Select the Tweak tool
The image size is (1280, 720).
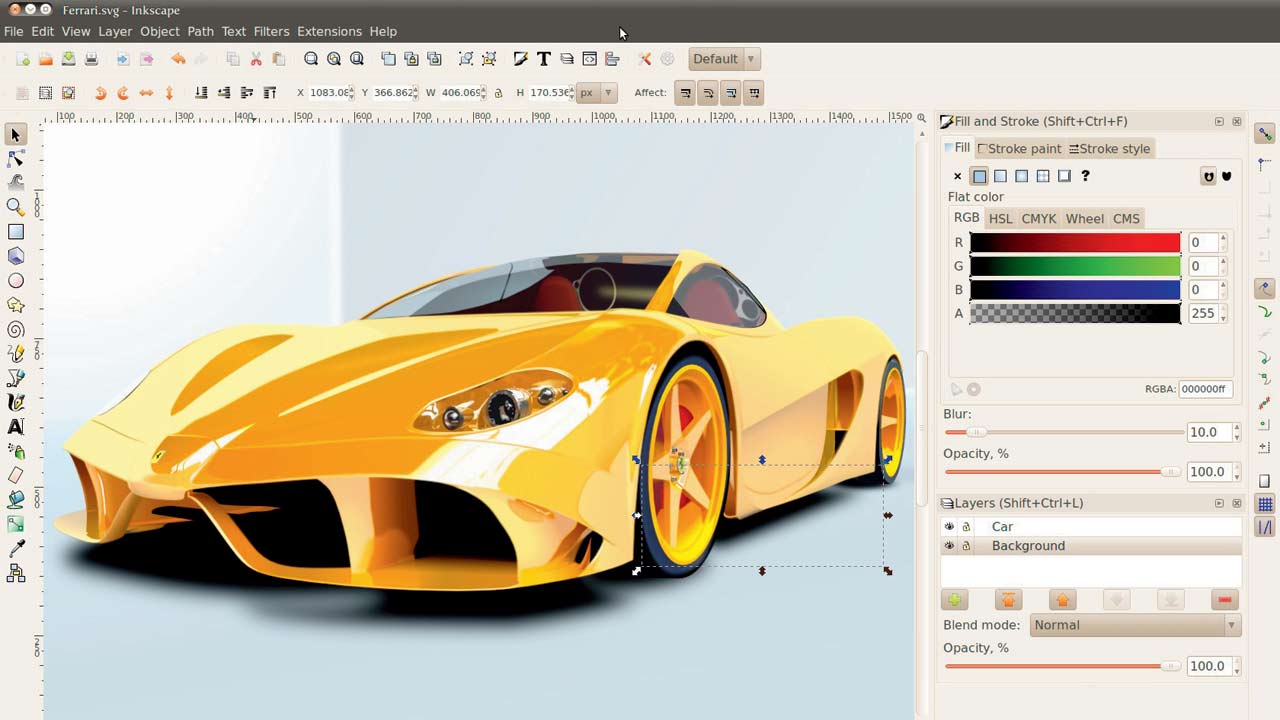tap(16, 183)
